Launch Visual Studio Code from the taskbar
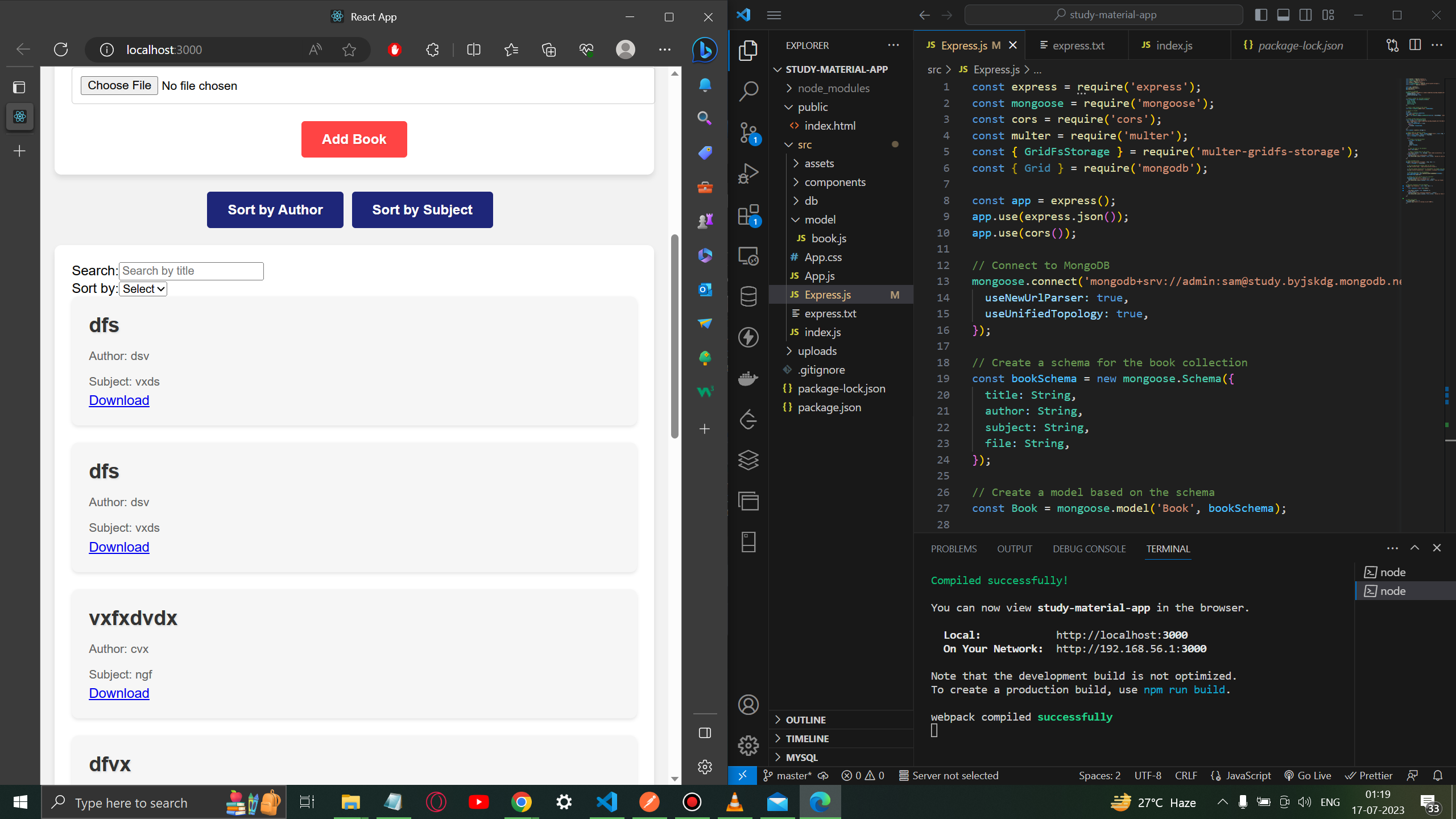The width and height of the screenshot is (1456, 819). click(x=606, y=802)
